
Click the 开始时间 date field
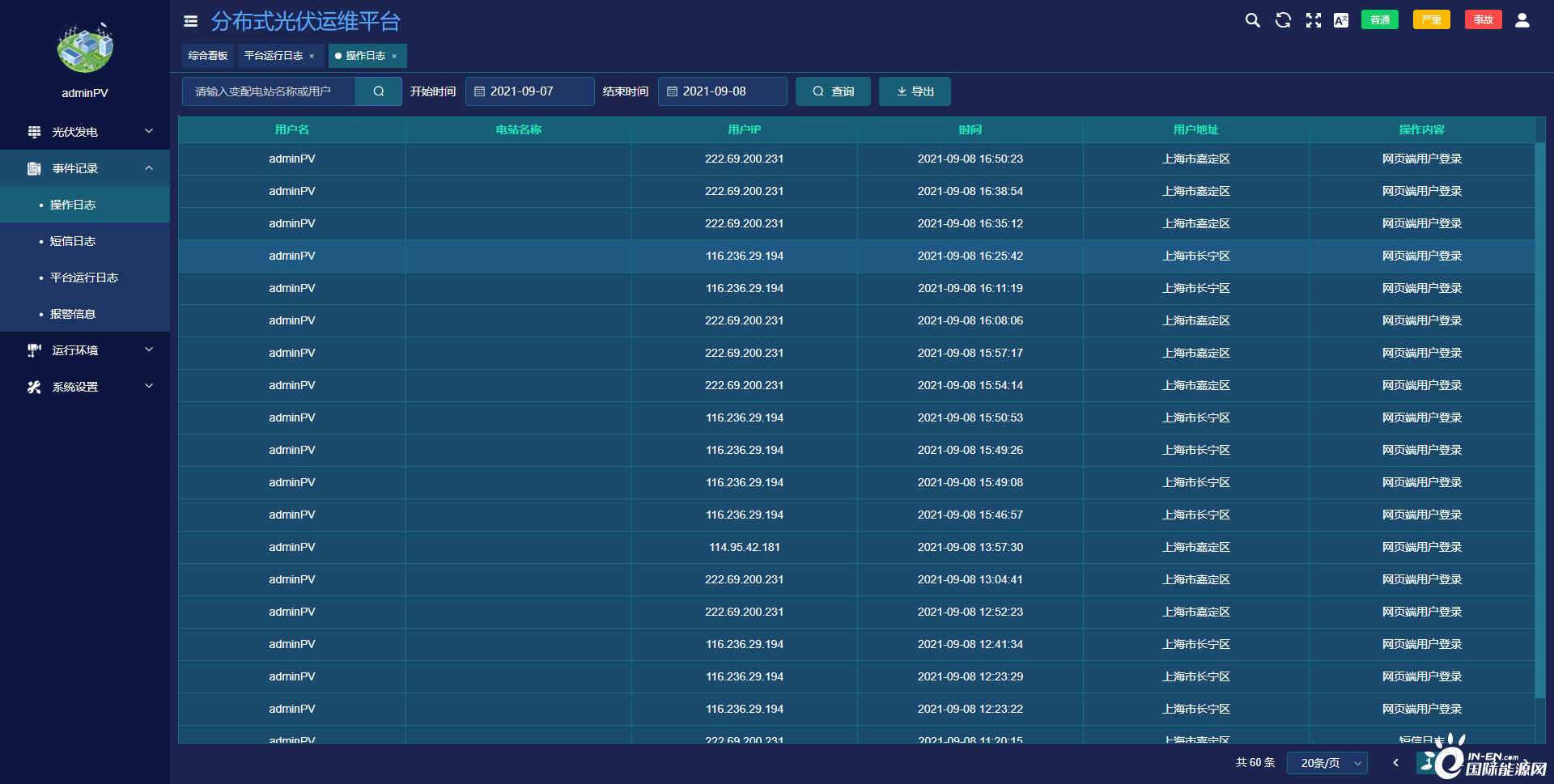(x=530, y=91)
